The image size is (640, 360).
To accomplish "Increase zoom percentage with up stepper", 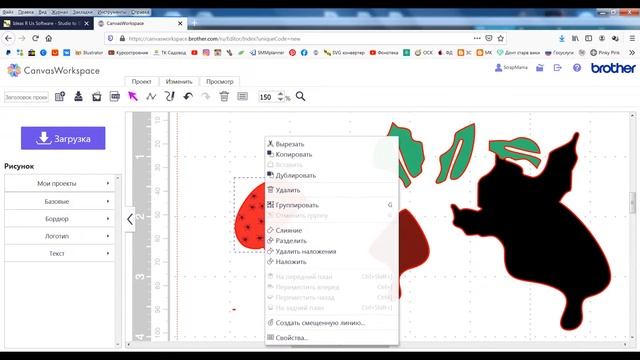I will point(280,94).
